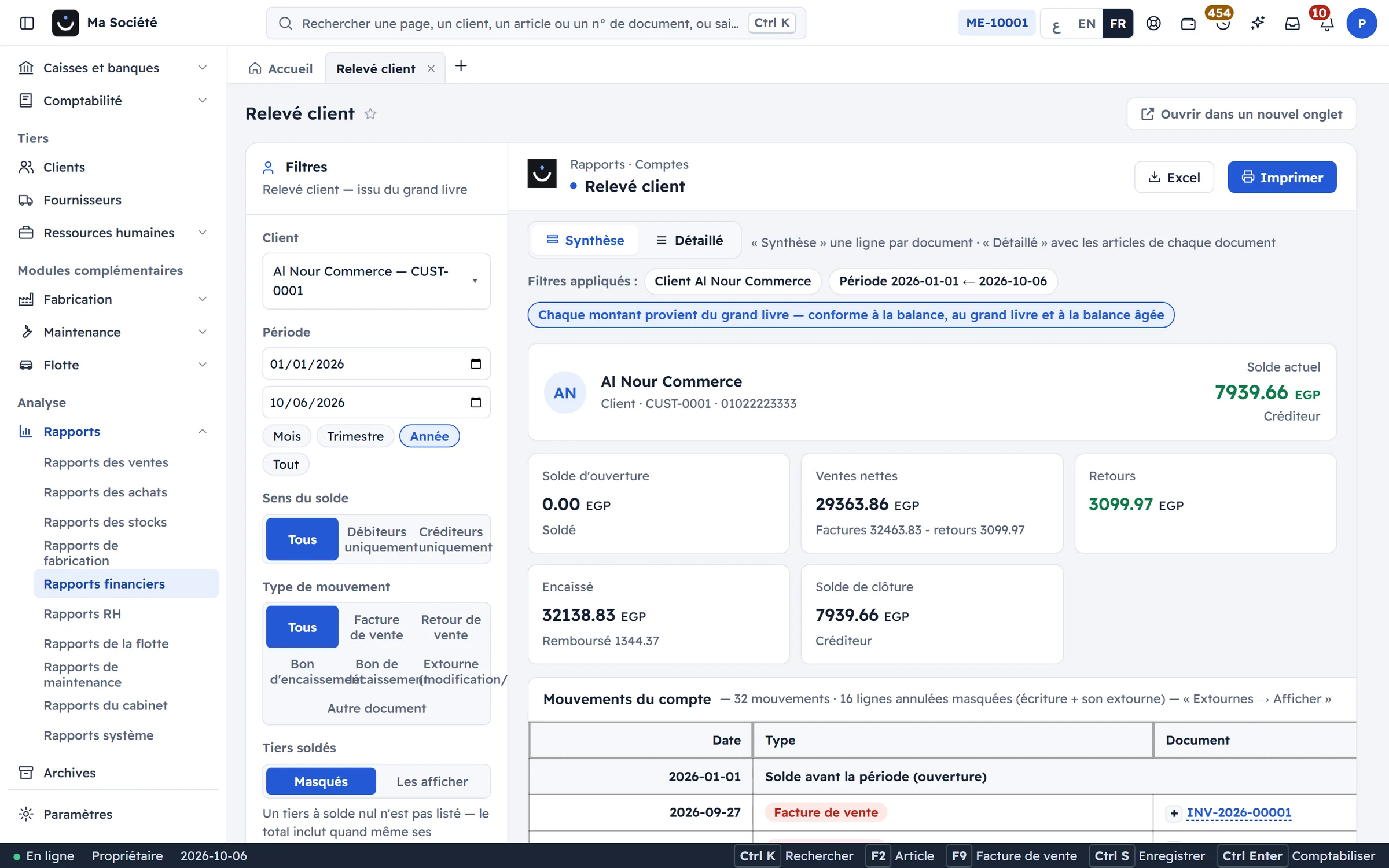
Task: Open the start date calendar picker icon
Action: click(476, 364)
